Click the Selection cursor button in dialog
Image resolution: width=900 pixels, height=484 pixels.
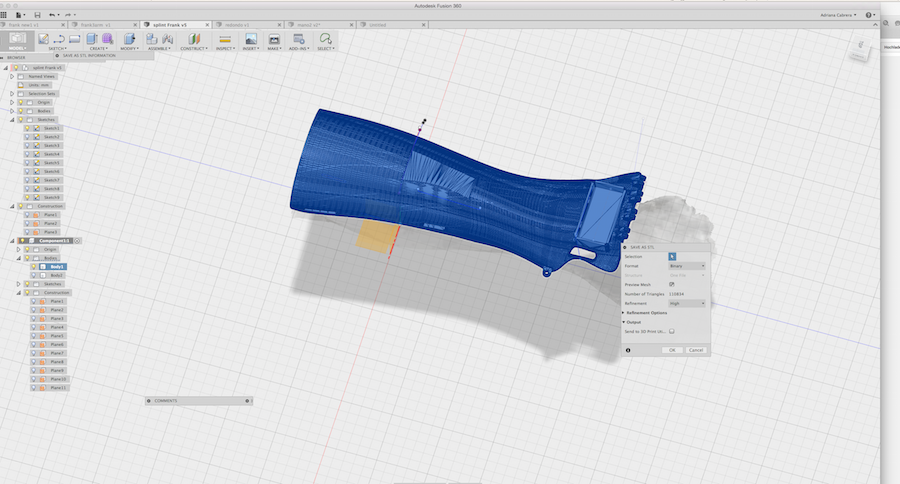pos(672,257)
